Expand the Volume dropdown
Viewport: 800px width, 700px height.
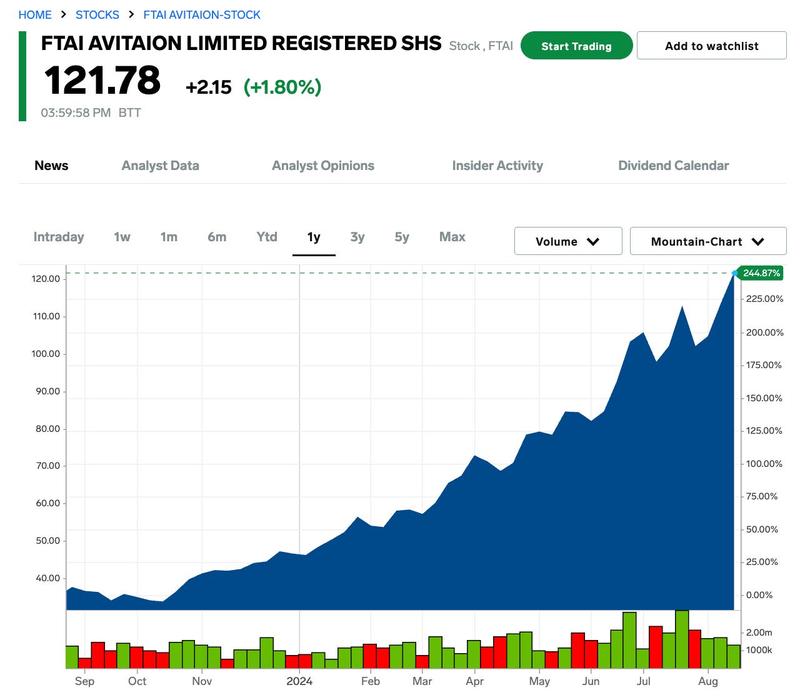tap(568, 241)
